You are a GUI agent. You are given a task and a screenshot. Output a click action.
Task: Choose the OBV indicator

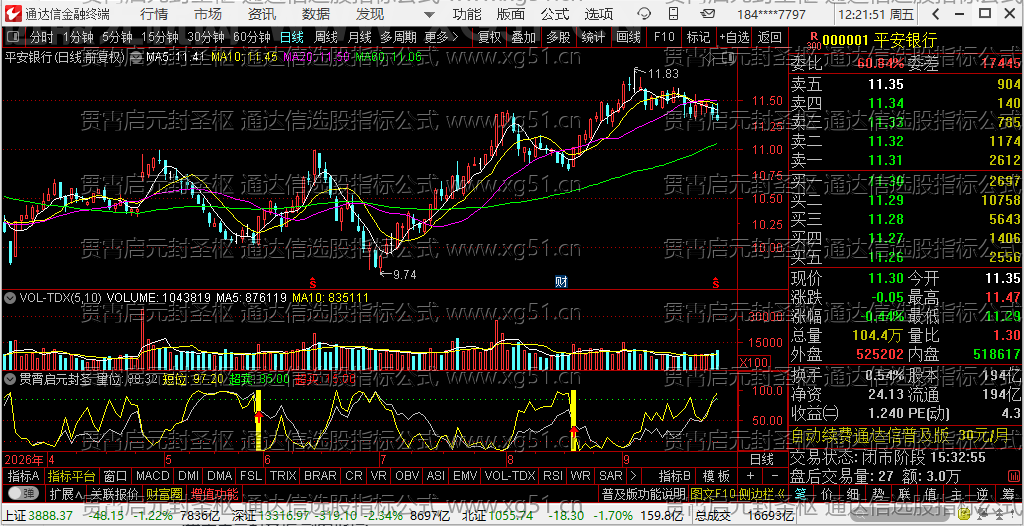coord(408,476)
